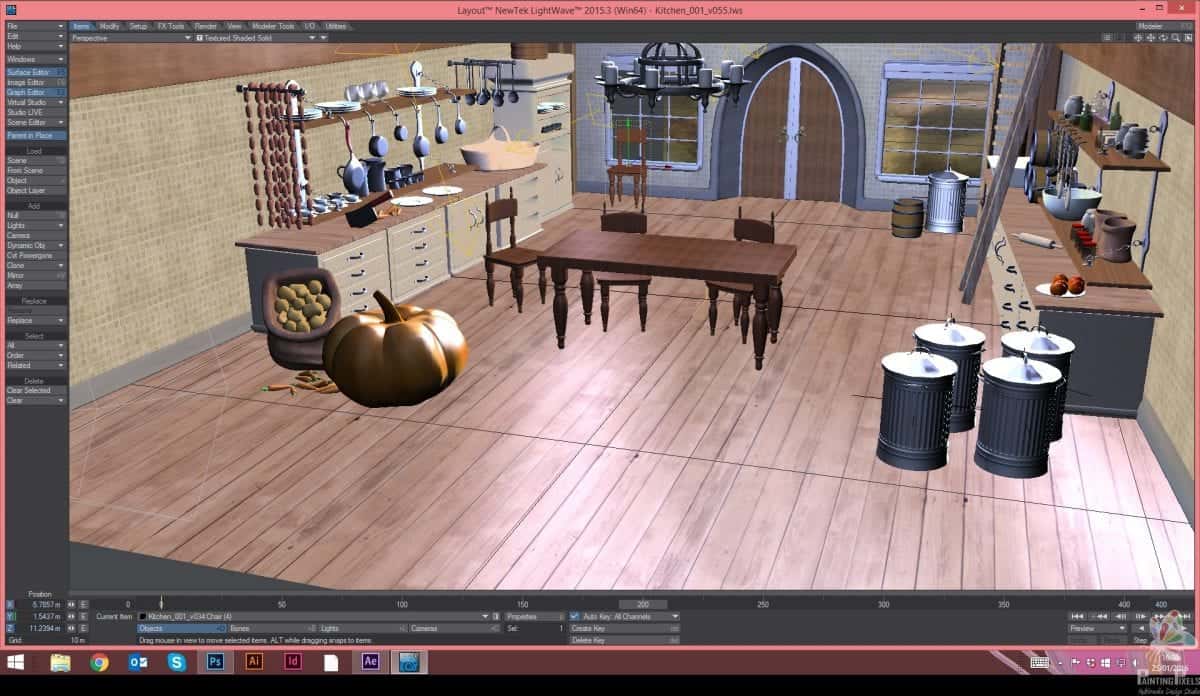Toggle the Y axis channel button
The image size is (1200, 696).
tap(11, 617)
